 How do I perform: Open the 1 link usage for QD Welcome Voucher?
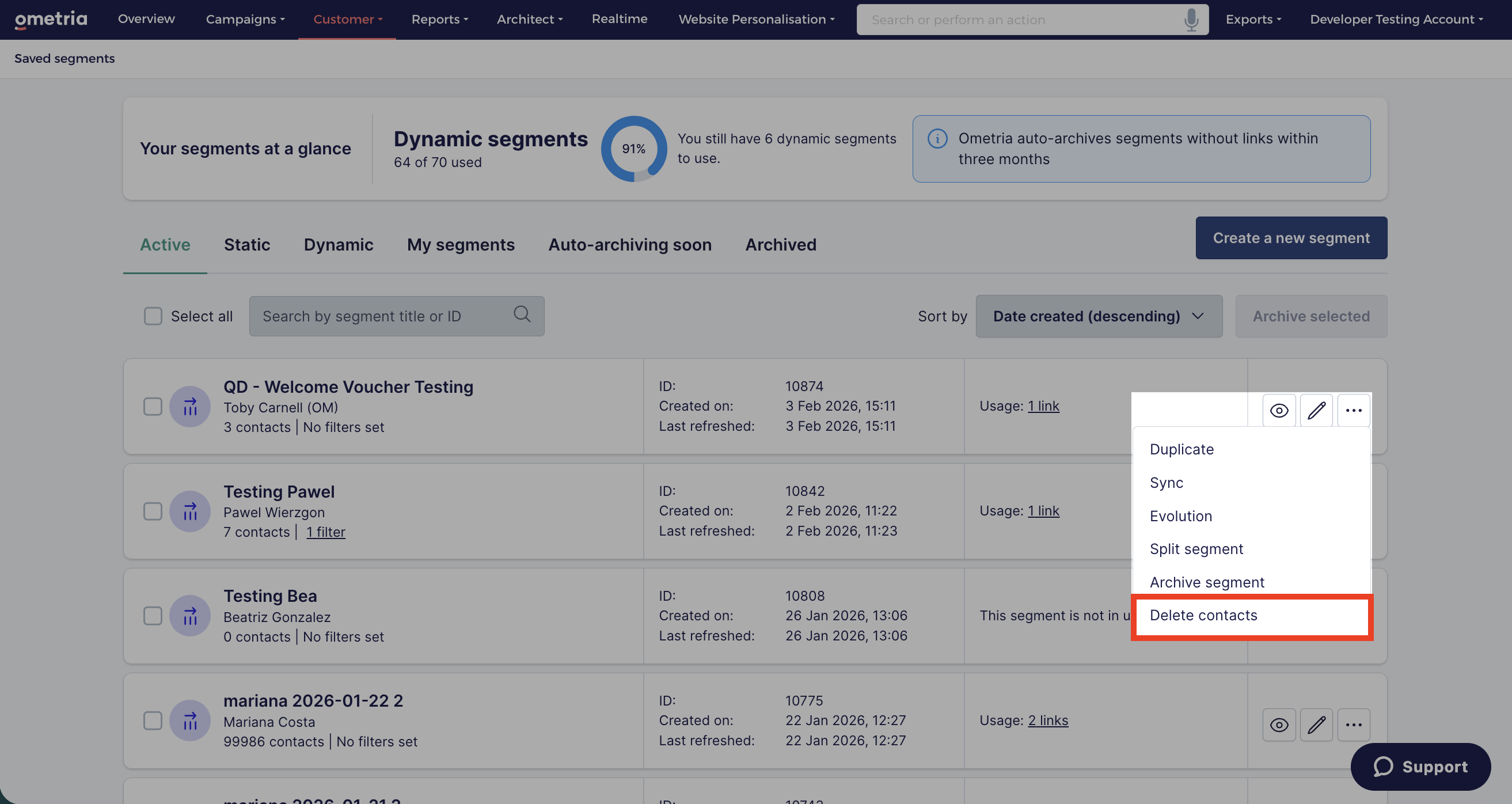1043,406
